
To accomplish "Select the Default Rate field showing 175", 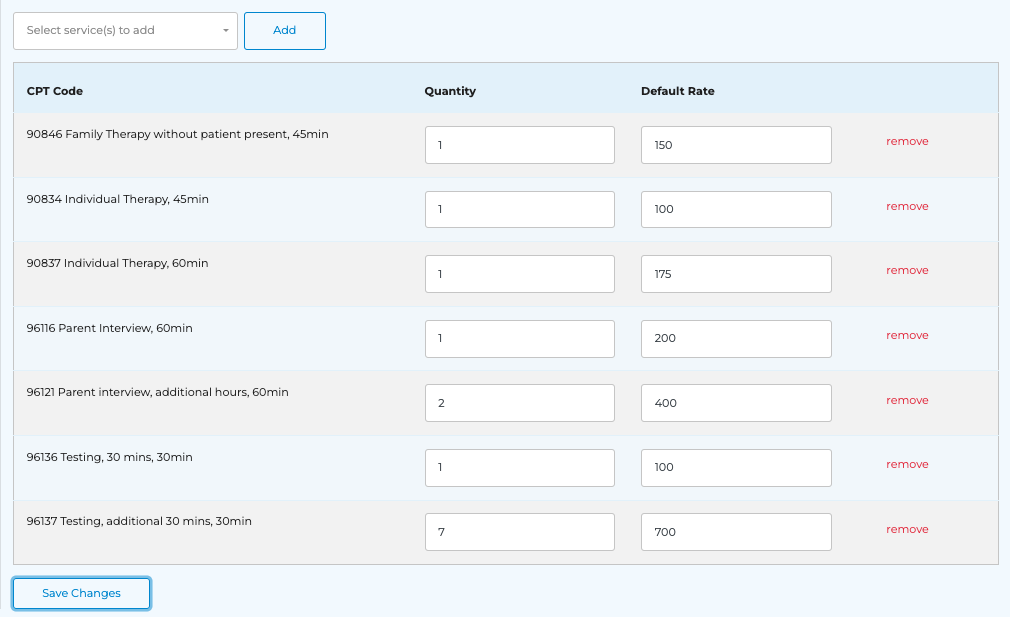I will (x=736, y=274).
